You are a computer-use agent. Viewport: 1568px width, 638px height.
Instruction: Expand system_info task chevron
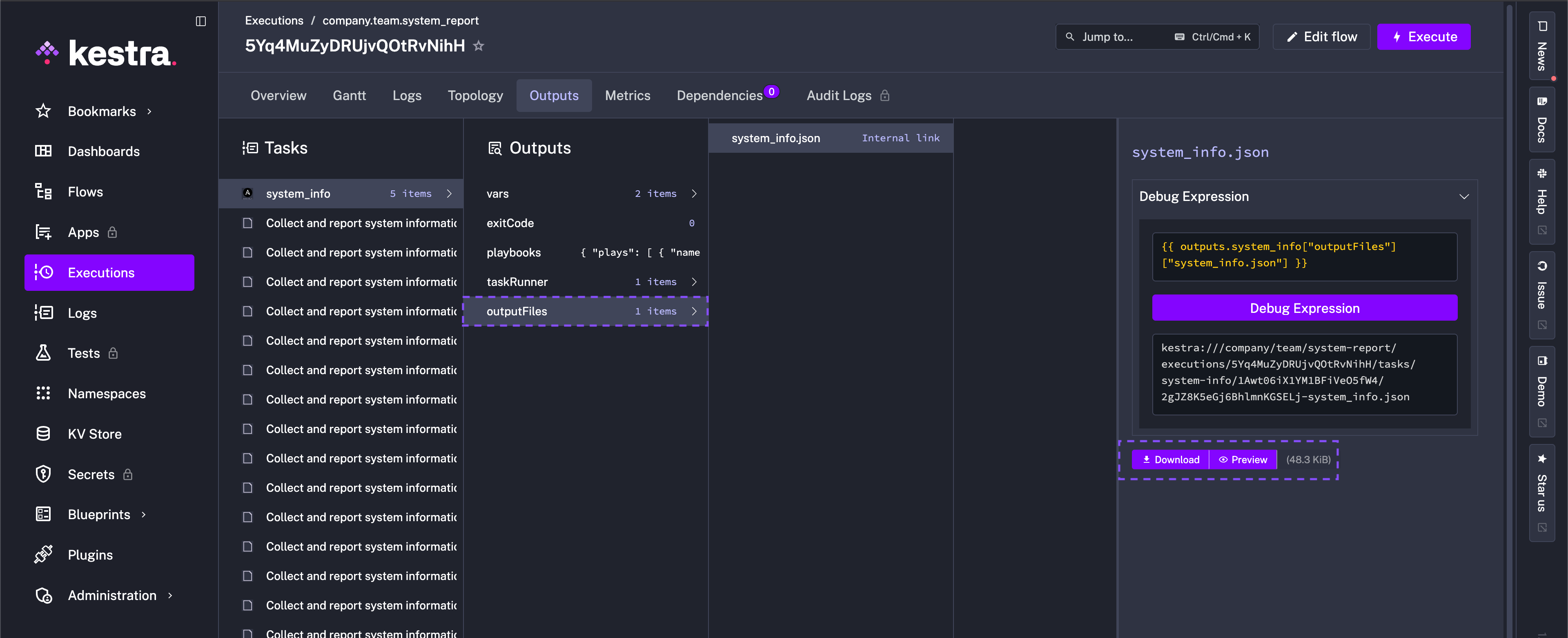[x=449, y=194]
